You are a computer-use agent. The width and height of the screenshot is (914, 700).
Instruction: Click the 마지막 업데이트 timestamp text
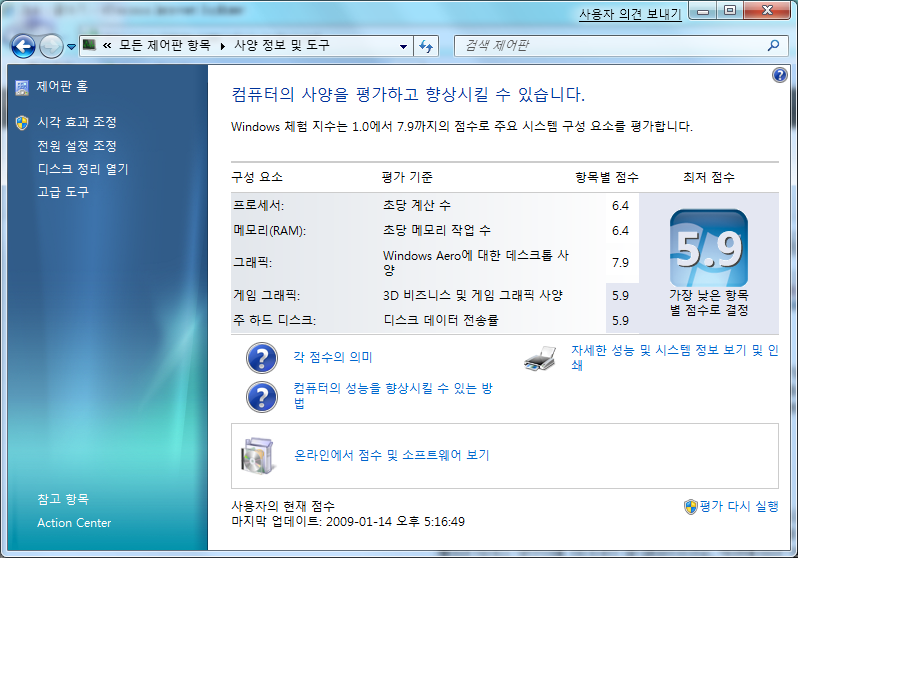(348, 522)
